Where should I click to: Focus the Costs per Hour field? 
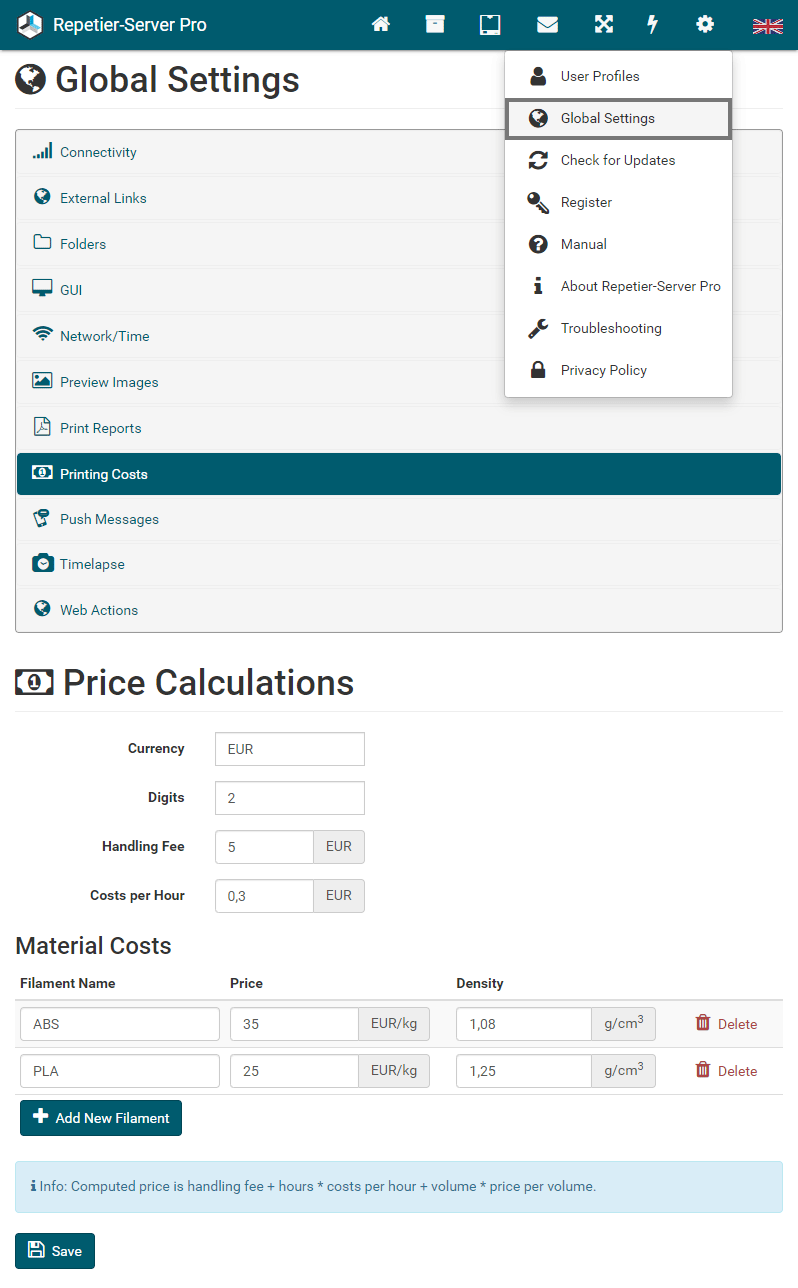click(264, 896)
